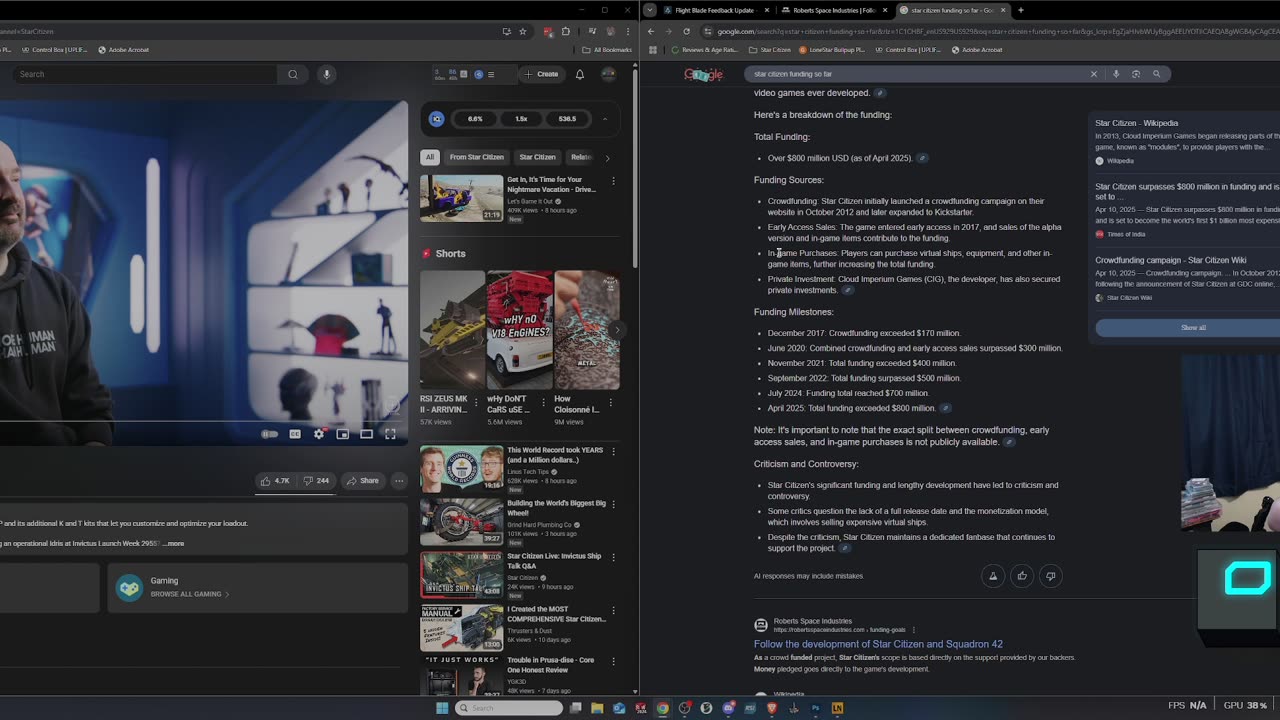The height and width of the screenshot is (720, 1280).
Task: Open options for RSI Zeus short
Action: point(476,403)
